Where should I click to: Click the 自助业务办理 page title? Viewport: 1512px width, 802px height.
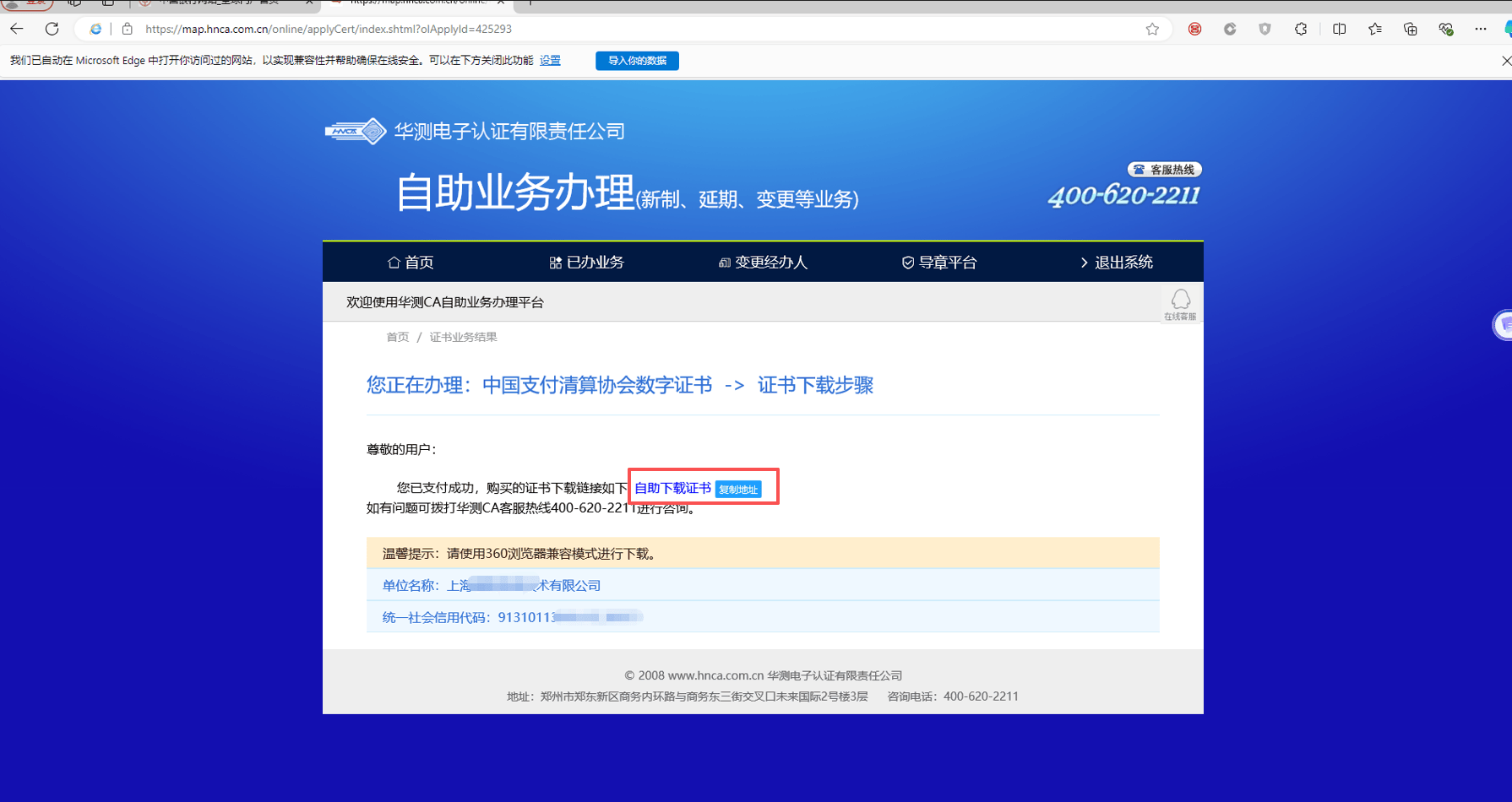click(514, 192)
